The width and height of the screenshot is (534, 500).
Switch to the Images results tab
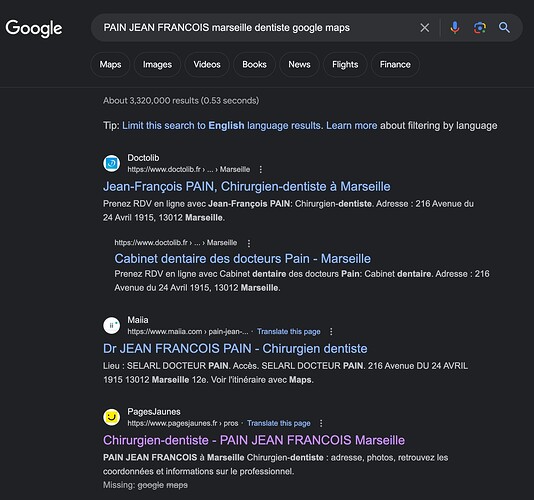(x=157, y=64)
